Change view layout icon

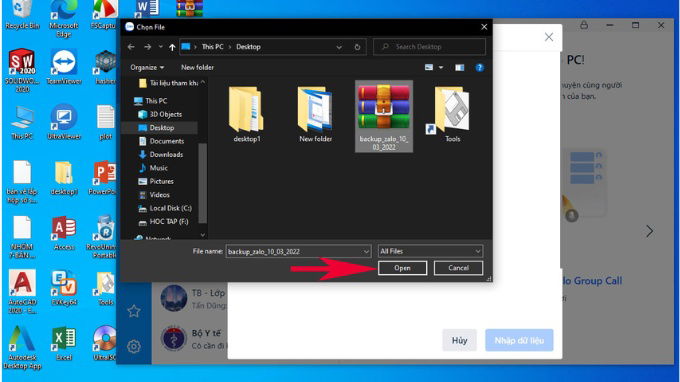point(429,68)
